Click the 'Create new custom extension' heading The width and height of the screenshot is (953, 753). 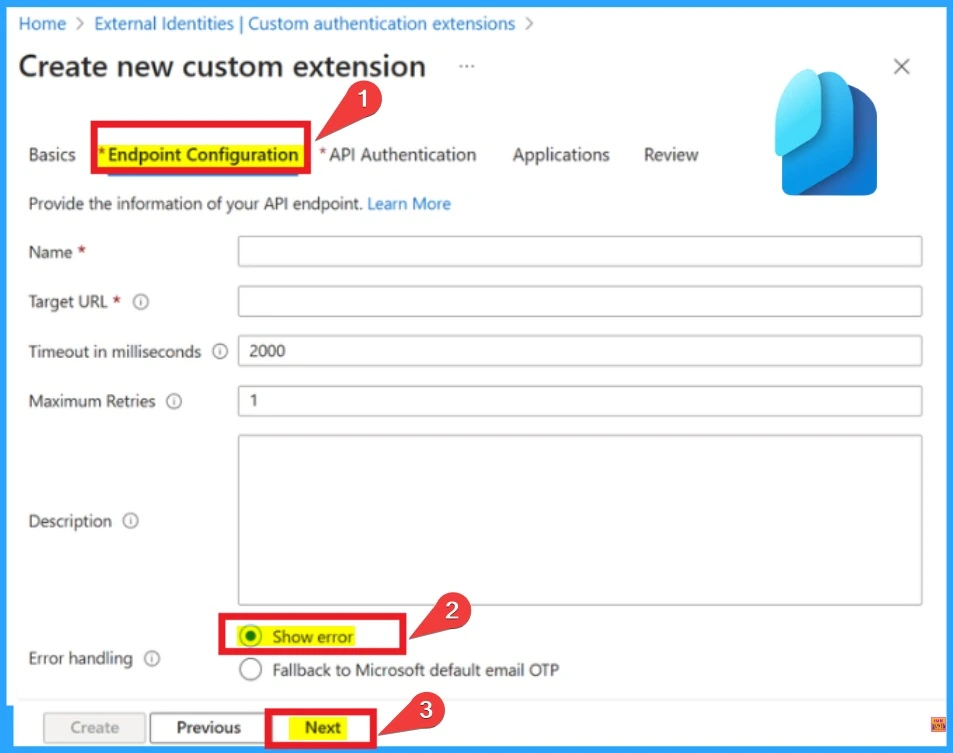click(222, 66)
